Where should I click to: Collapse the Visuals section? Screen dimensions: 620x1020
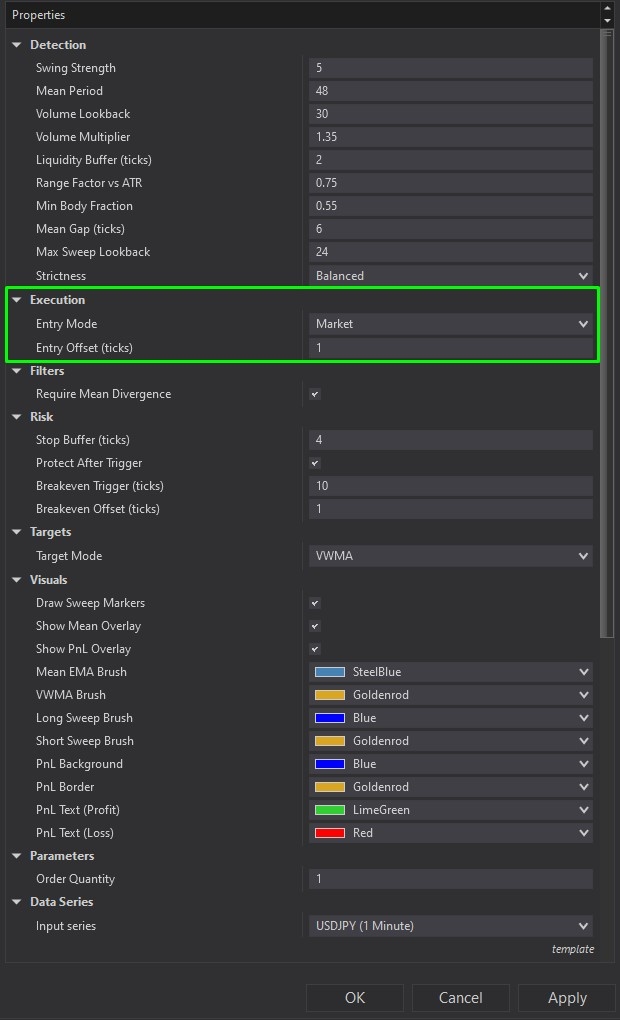click(x=16, y=579)
